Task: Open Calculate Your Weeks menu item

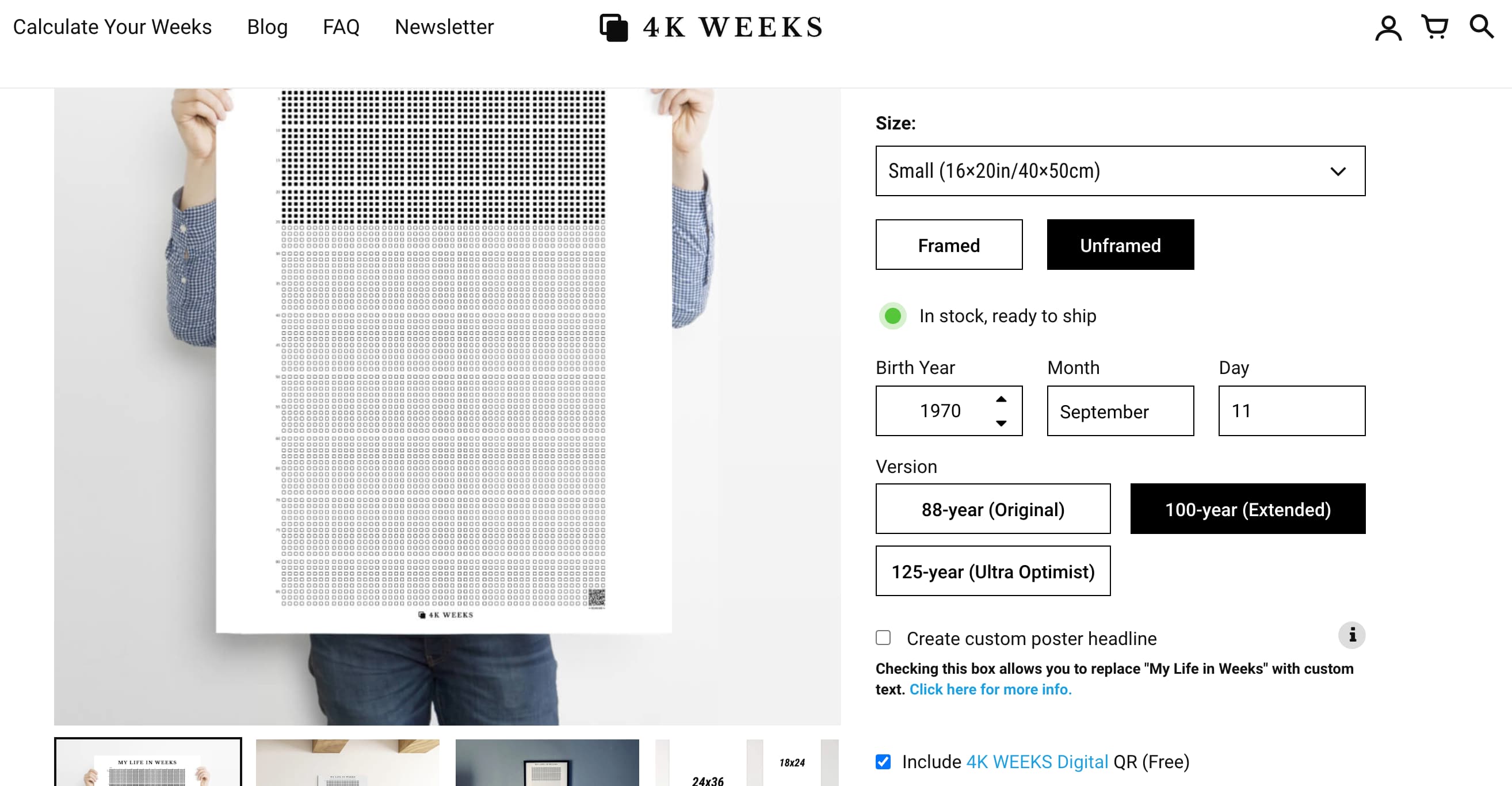Action: (112, 27)
